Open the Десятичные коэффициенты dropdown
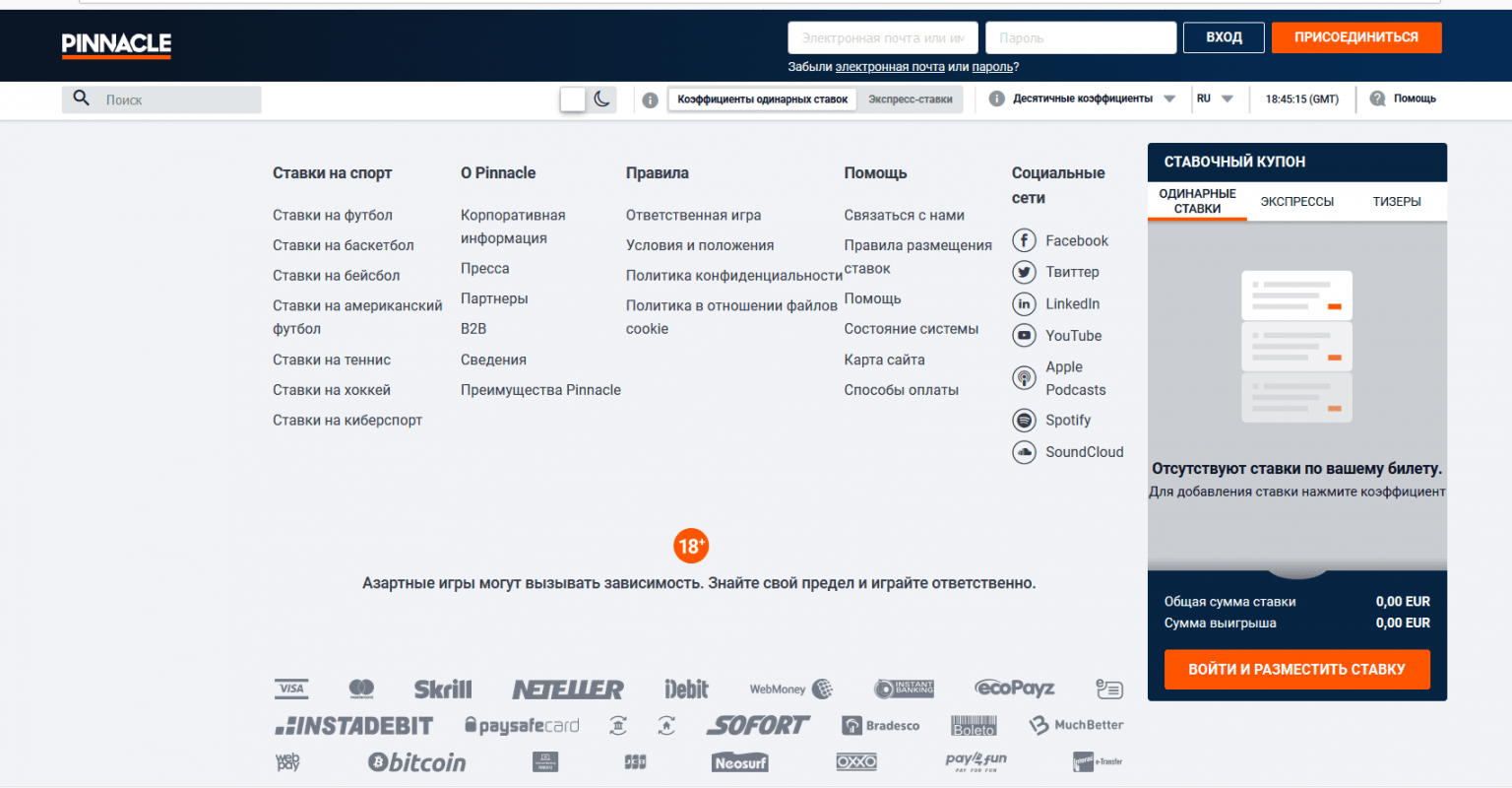Image resolution: width=1512 pixels, height=788 pixels. point(1094,98)
